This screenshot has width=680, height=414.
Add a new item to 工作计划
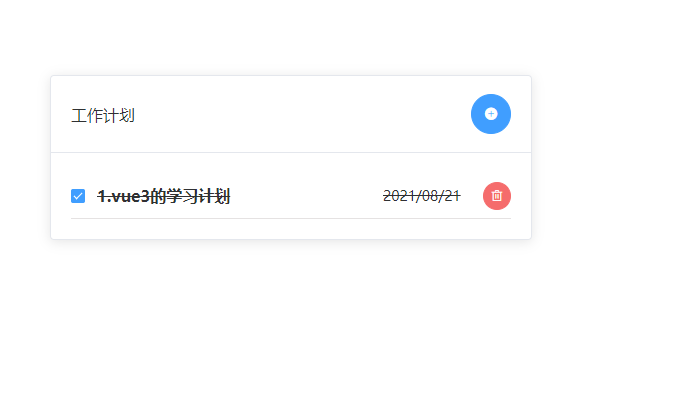490,114
